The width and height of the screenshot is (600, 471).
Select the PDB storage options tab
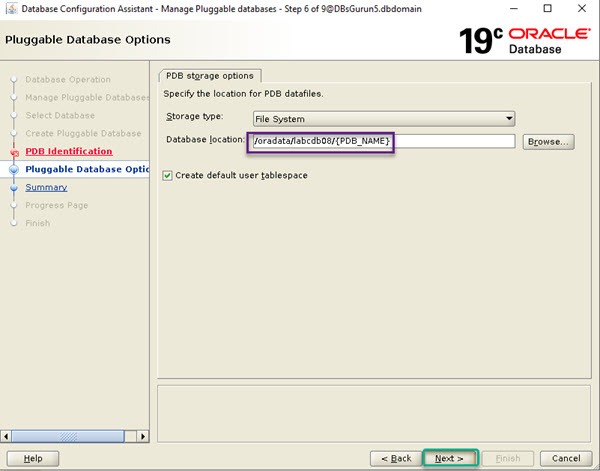point(210,76)
